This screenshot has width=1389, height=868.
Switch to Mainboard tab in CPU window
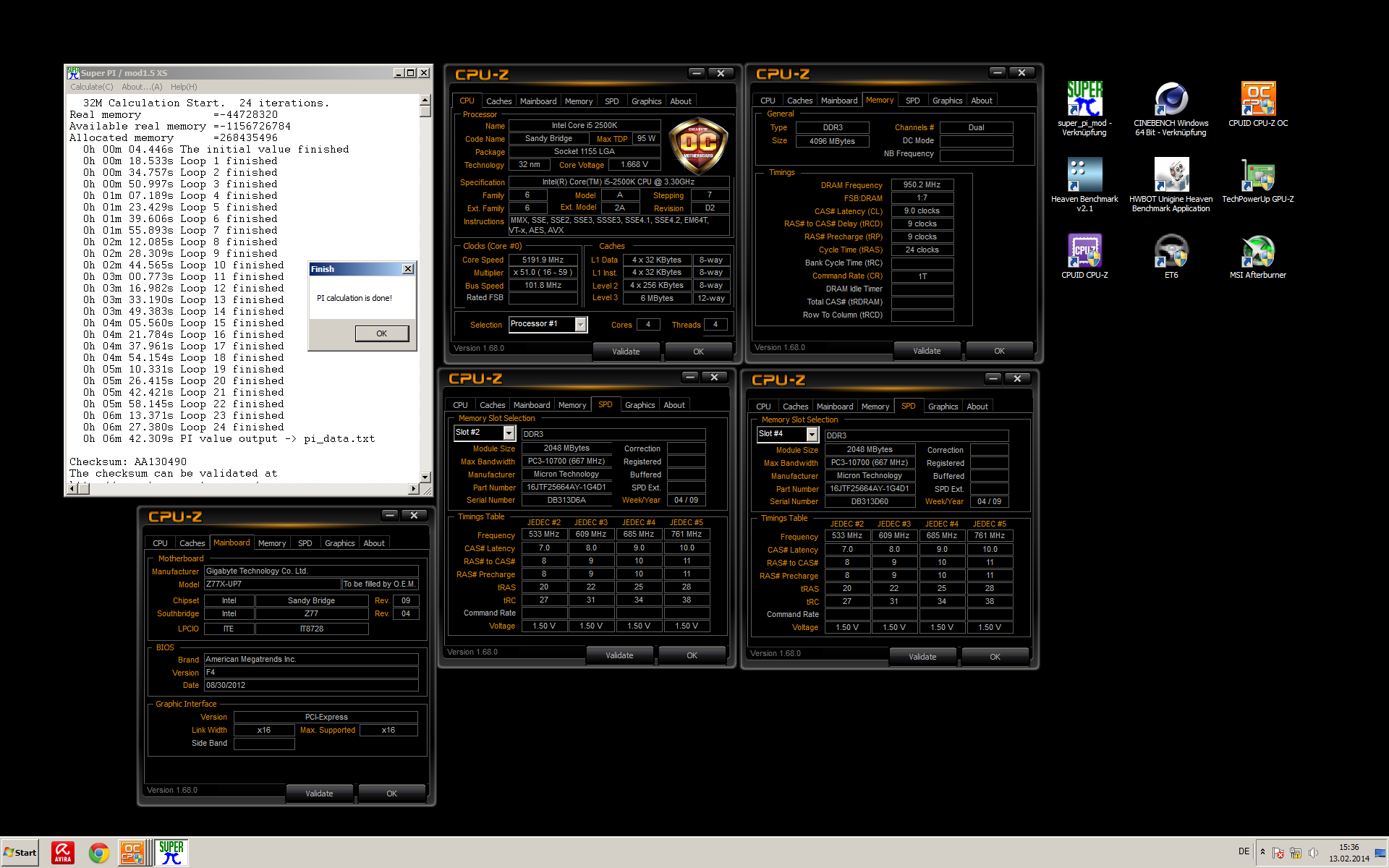pos(538,101)
